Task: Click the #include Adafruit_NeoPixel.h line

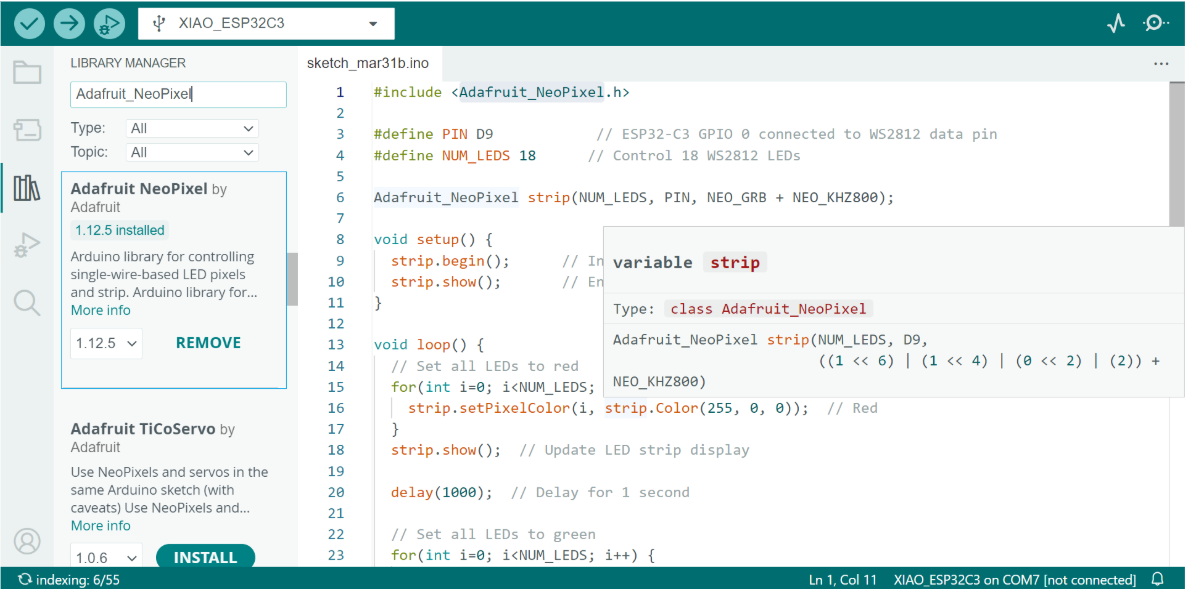Action: point(501,92)
